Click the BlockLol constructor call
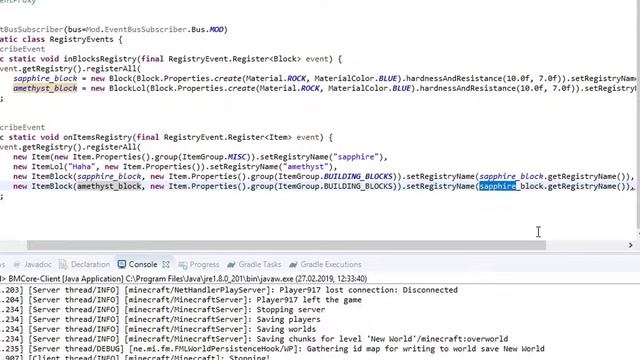640x360 pixels. click(x=127, y=88)
